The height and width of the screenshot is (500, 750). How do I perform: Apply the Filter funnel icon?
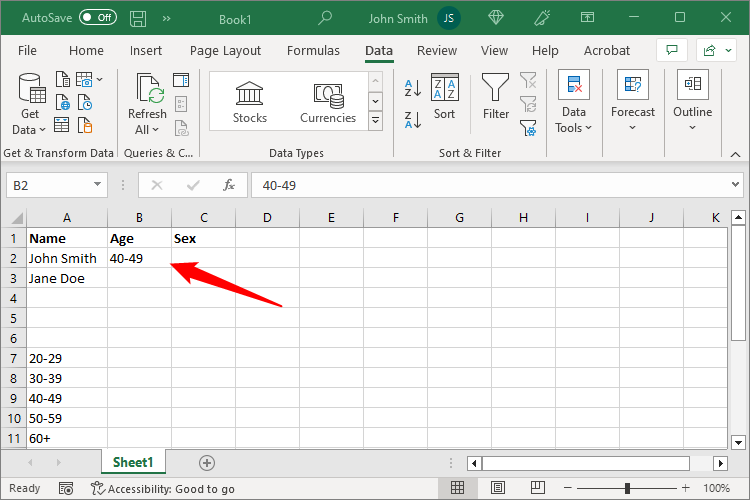496,97
